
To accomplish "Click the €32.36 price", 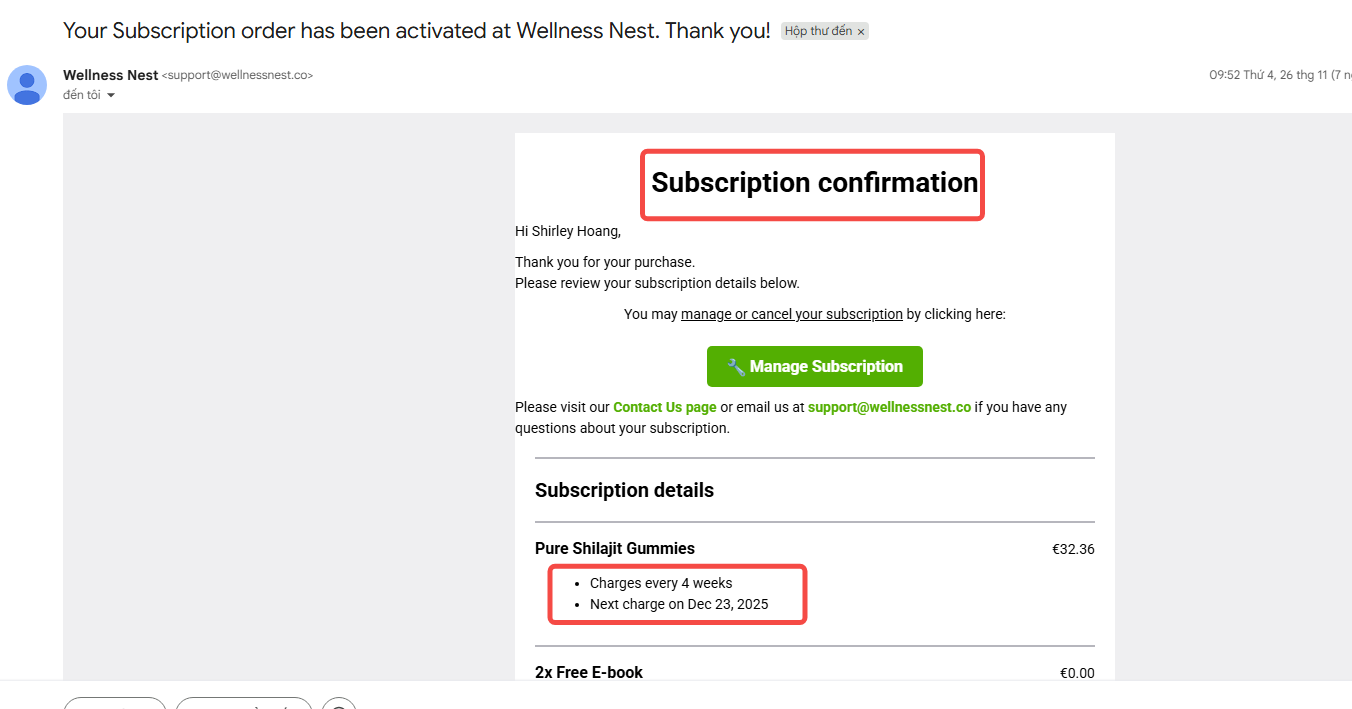I will tap(1072, 549).
